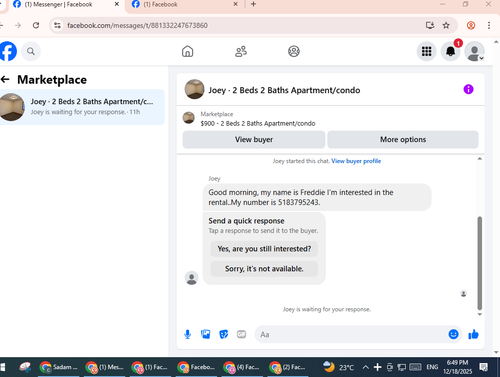Screen dimensions: 500x377
Task: Click Joey's avatar in chat header
Action: 194,89
